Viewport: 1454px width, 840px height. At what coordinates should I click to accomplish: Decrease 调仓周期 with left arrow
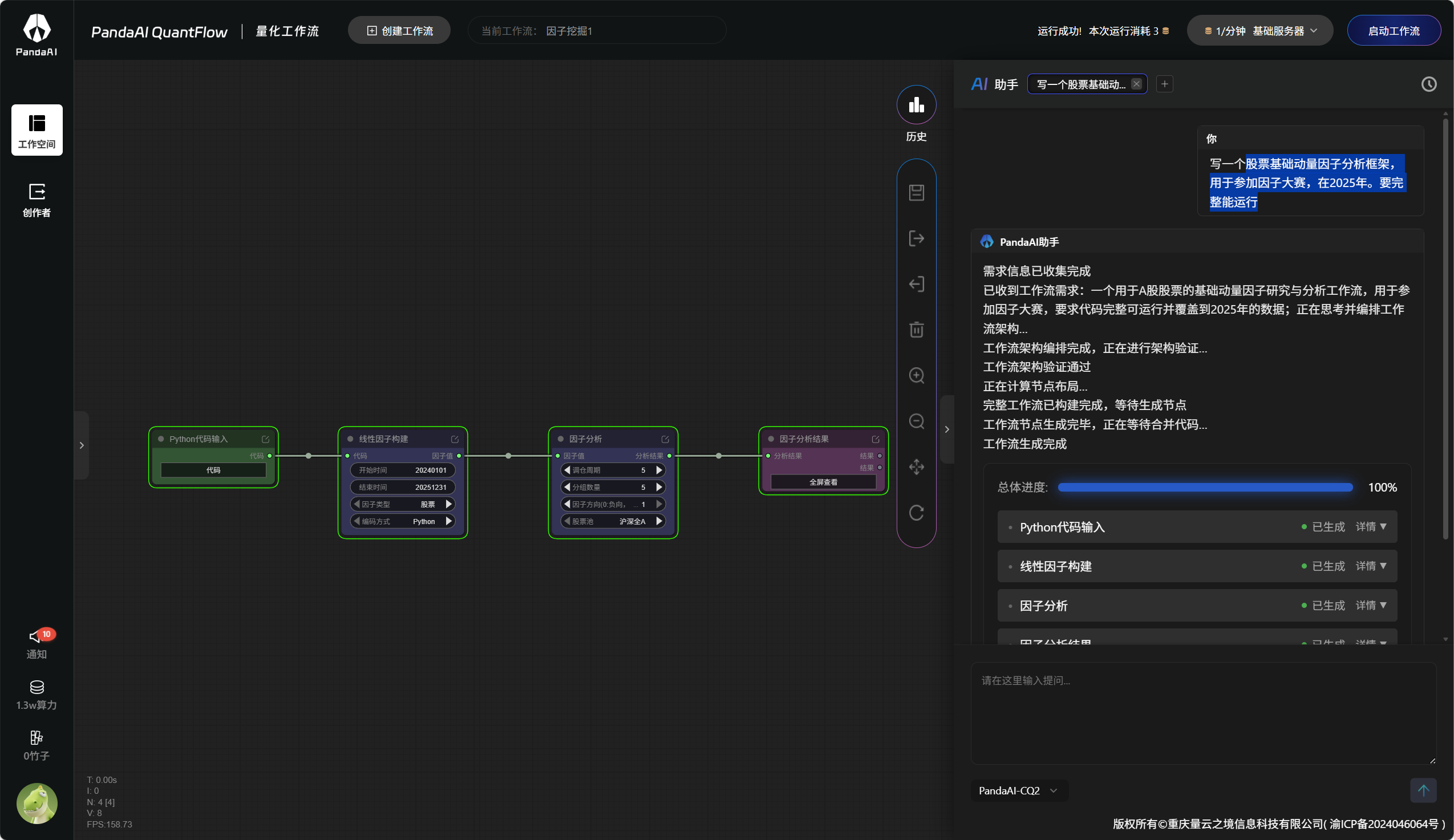567,470
